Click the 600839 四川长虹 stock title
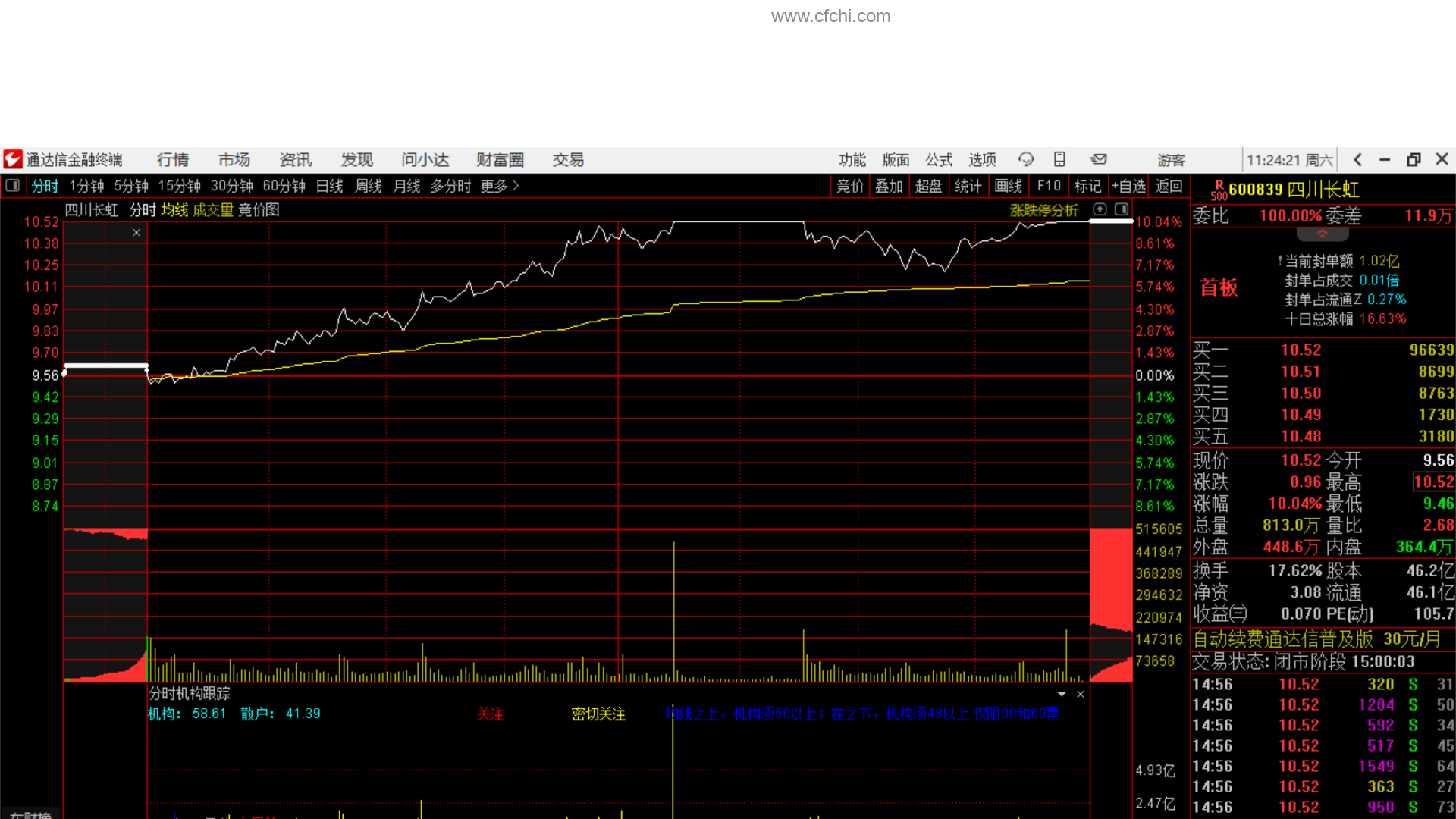1456x819 pixels. point(1293,190)
